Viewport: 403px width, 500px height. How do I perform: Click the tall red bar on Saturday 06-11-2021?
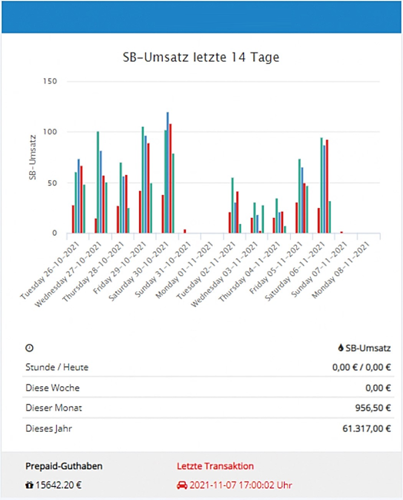pos(327,186)
